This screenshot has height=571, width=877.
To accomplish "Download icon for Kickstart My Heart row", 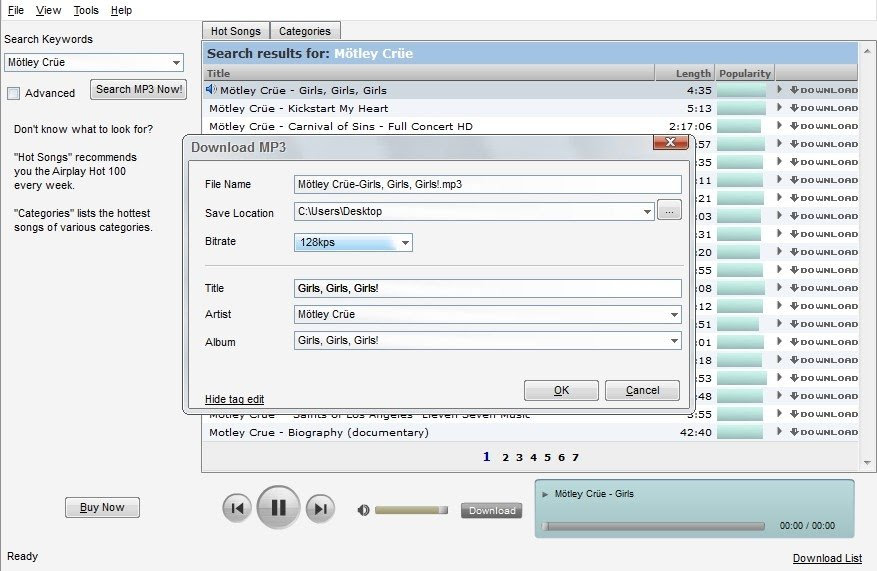I will 823,108.
